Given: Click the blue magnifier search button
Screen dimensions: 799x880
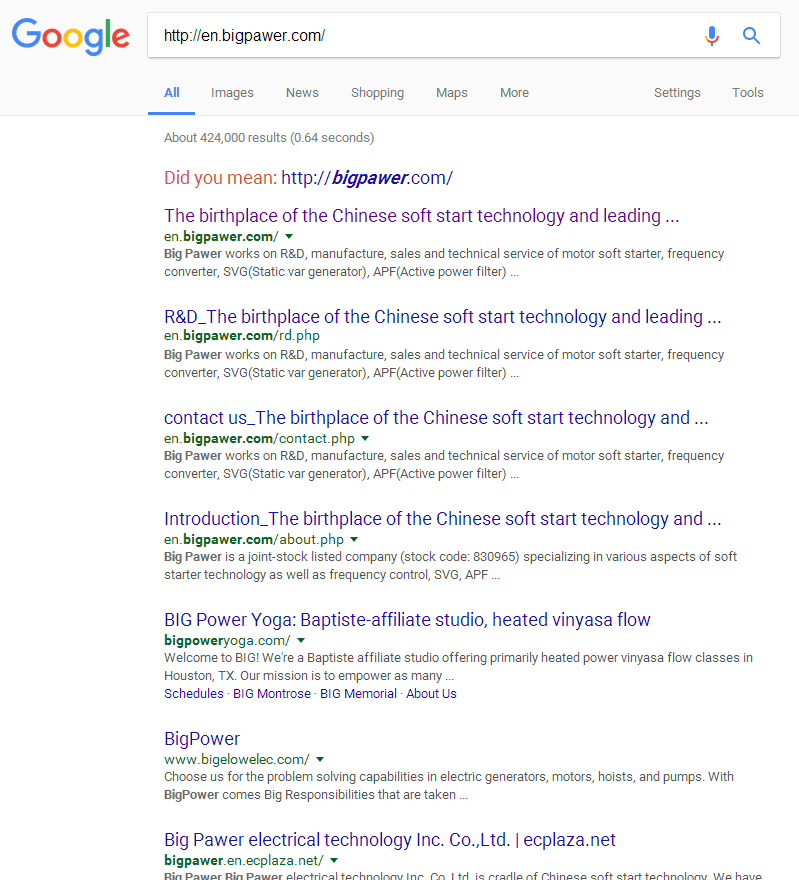Looking at the screenshot, I should point(751,36).
